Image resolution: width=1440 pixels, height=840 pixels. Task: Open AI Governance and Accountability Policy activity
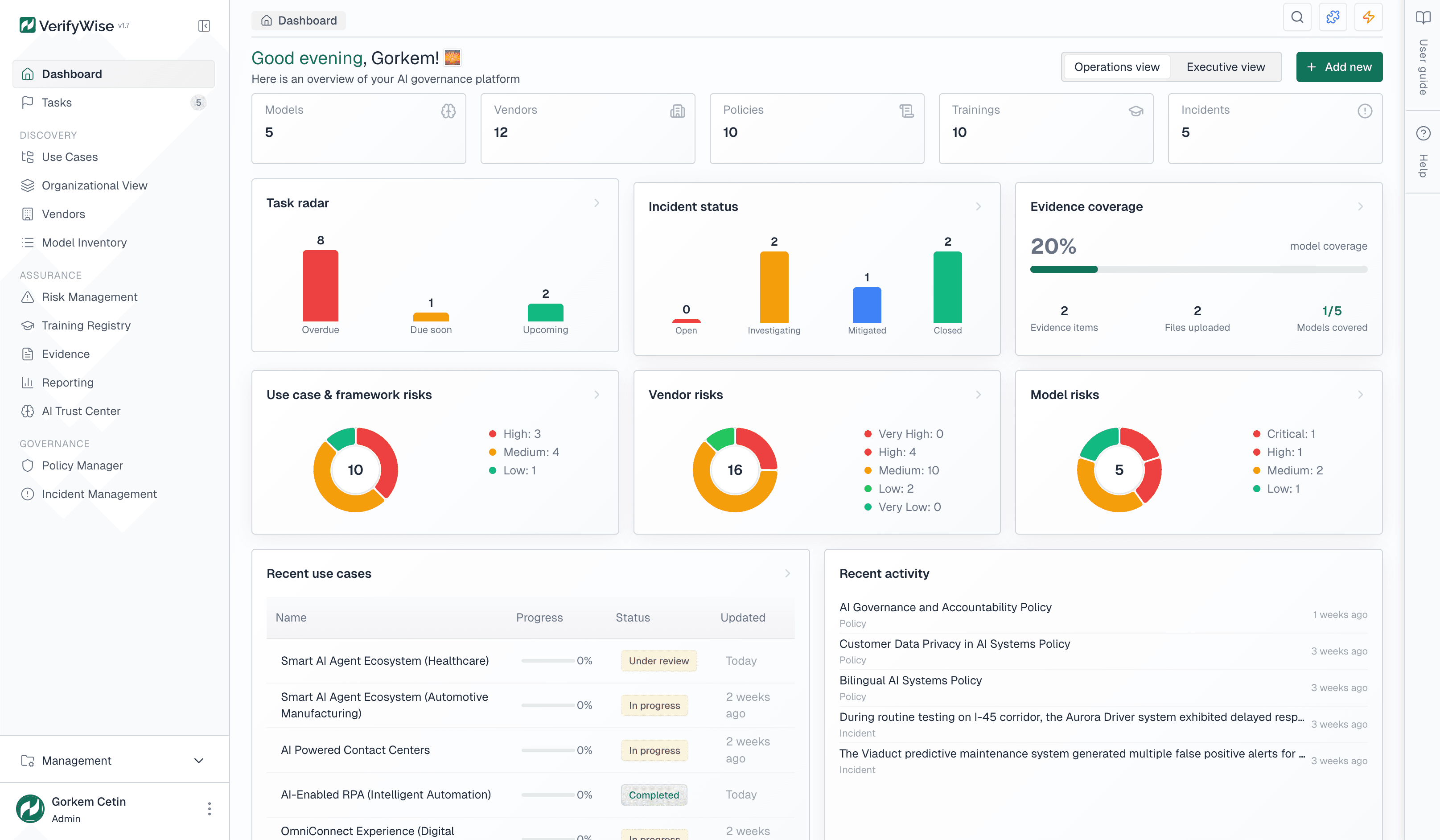[945, 607]
